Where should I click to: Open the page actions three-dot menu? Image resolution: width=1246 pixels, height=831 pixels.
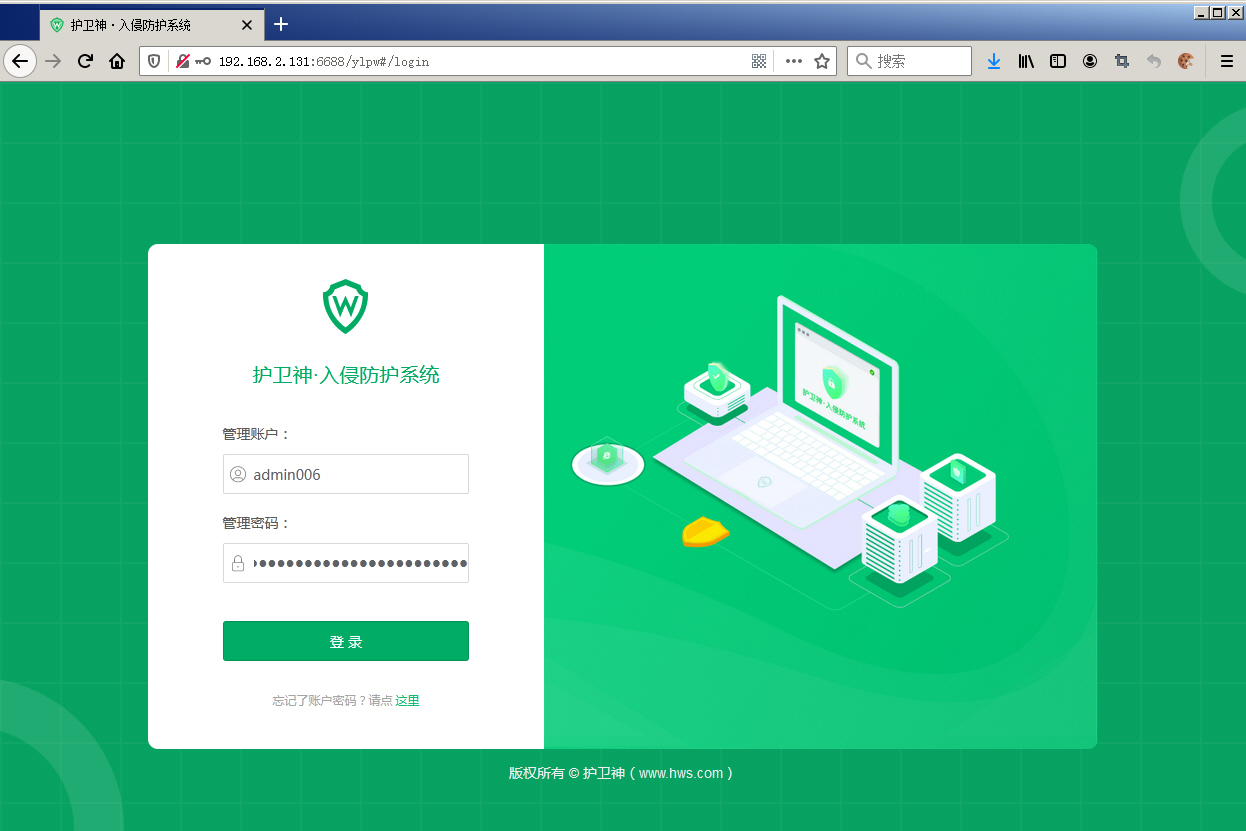pyautogui.click(x=794, y=61)
